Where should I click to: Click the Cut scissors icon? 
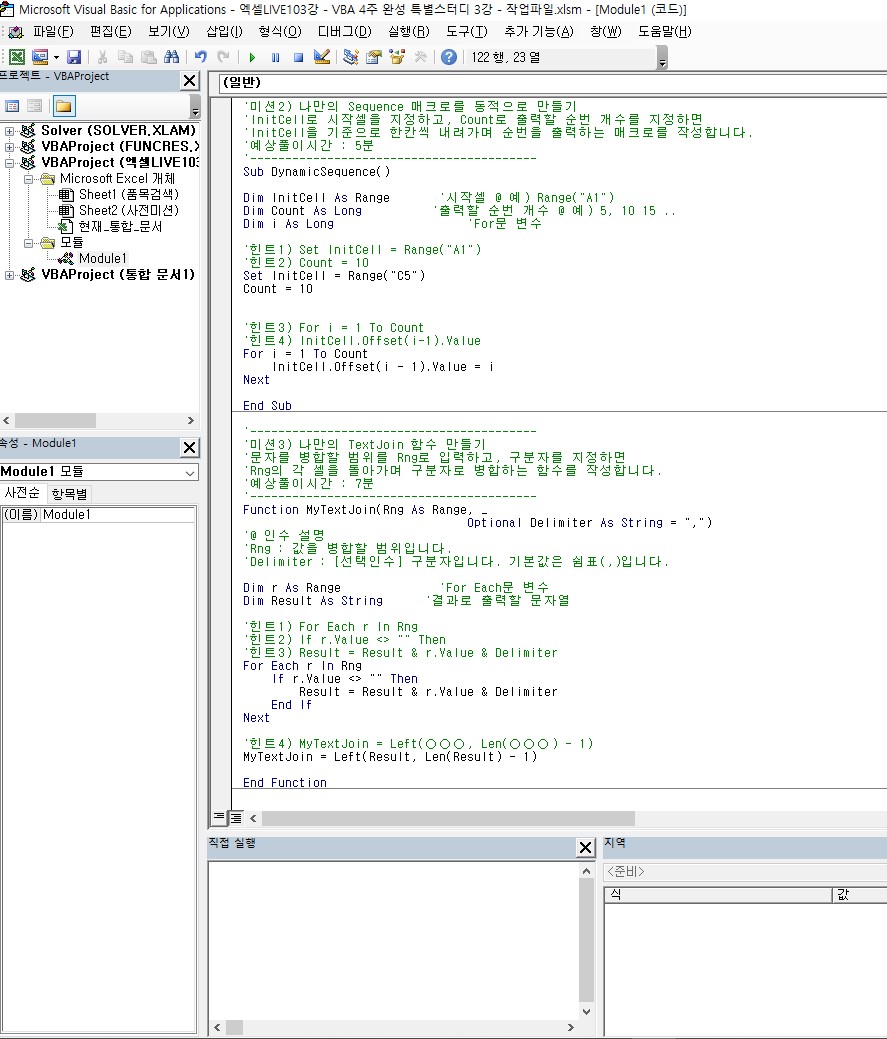[102, 58]
